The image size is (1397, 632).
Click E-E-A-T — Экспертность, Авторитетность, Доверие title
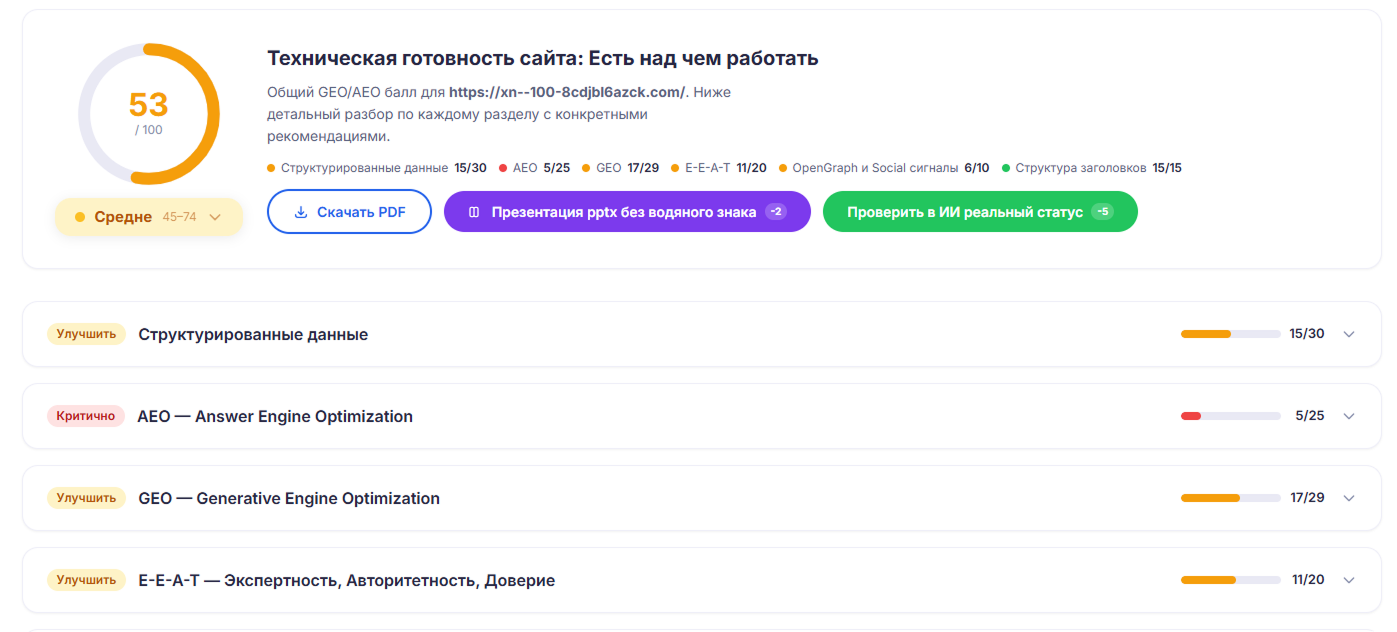(x=347, y=581)
